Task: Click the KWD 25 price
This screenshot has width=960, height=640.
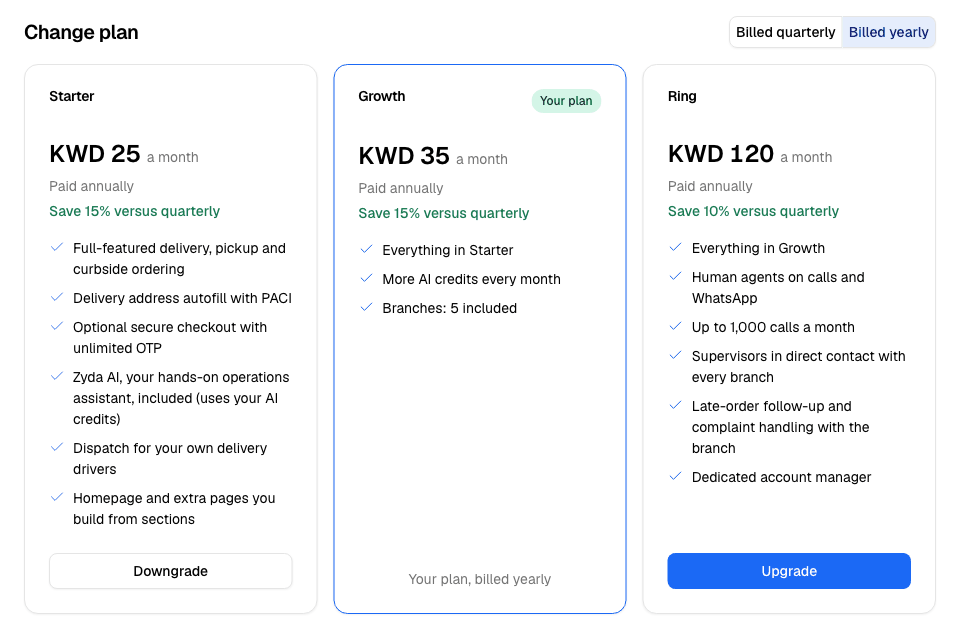Action: (95, 154)
